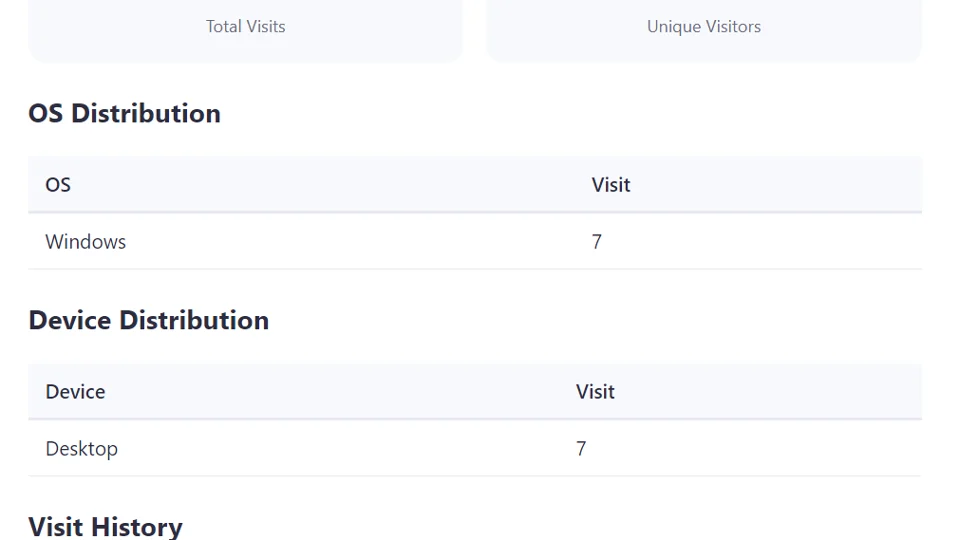Select the OS Distribution heading
The width and height of the screenshot is (960, 540).
click(124, 113)
